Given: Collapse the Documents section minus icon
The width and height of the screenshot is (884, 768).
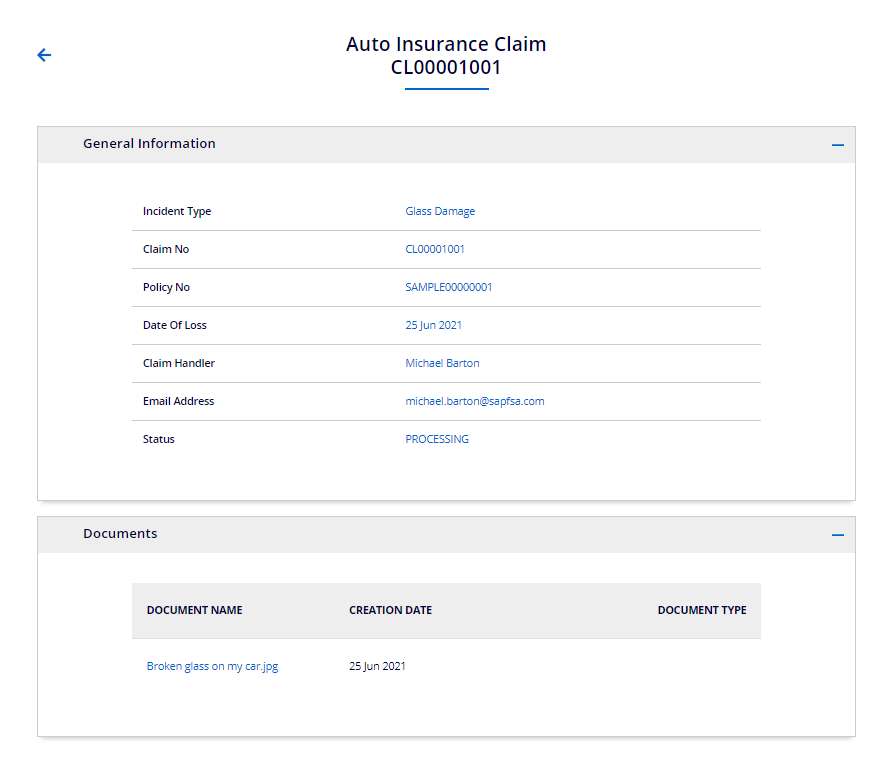Looking at the screenshot, I should coord(837,535).
